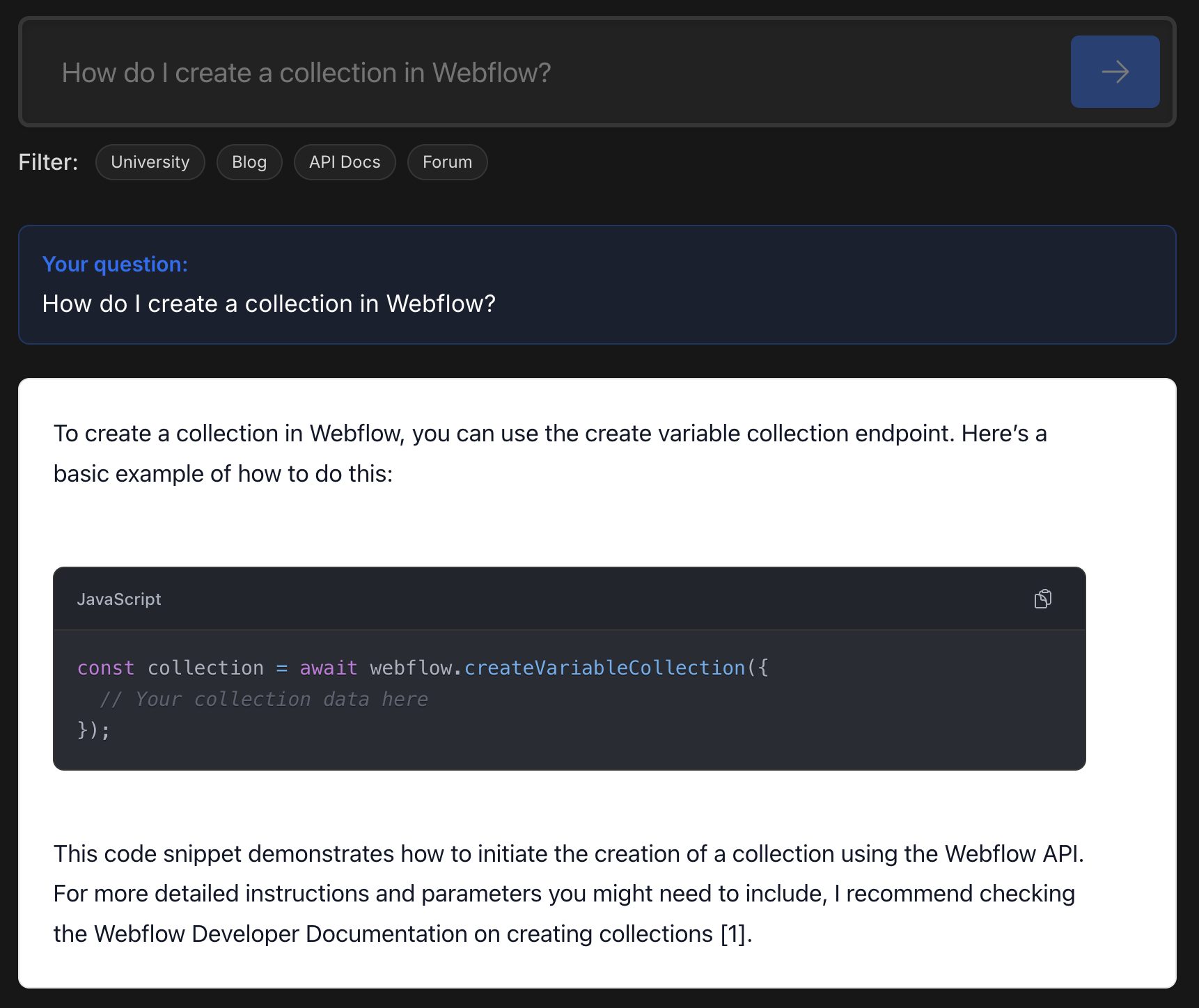Click the 'Your question:' heading
This screenshot has height=1008, width=1199.
tap(115, 265)
